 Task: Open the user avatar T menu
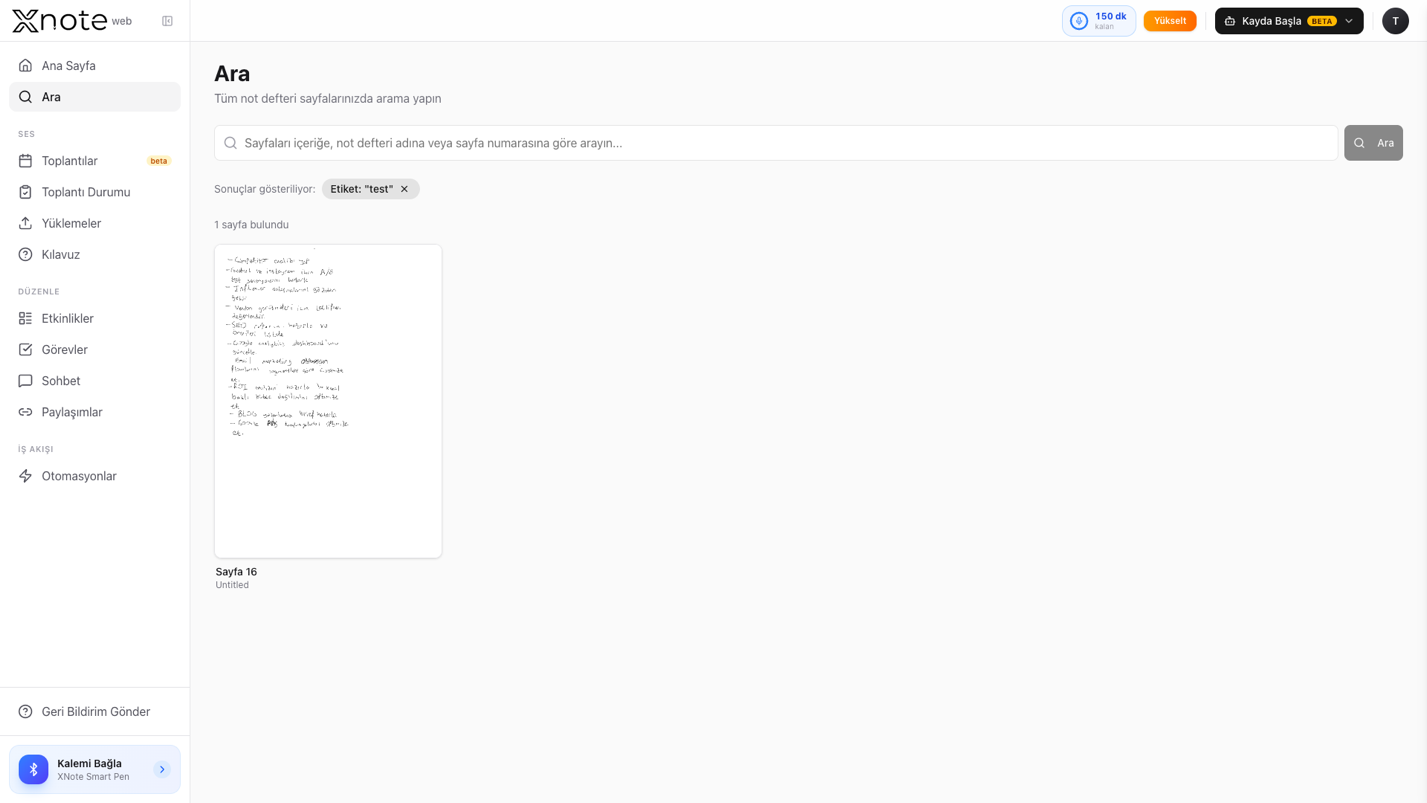1395,21
